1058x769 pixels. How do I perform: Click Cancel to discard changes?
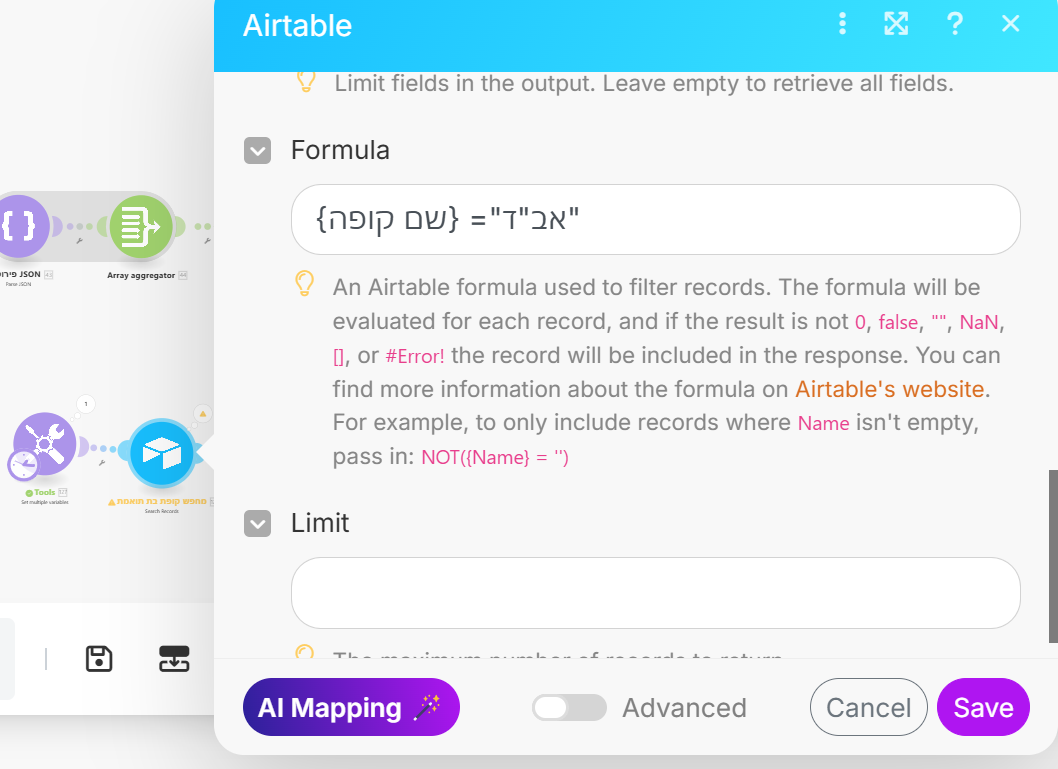tap(868, 708)
